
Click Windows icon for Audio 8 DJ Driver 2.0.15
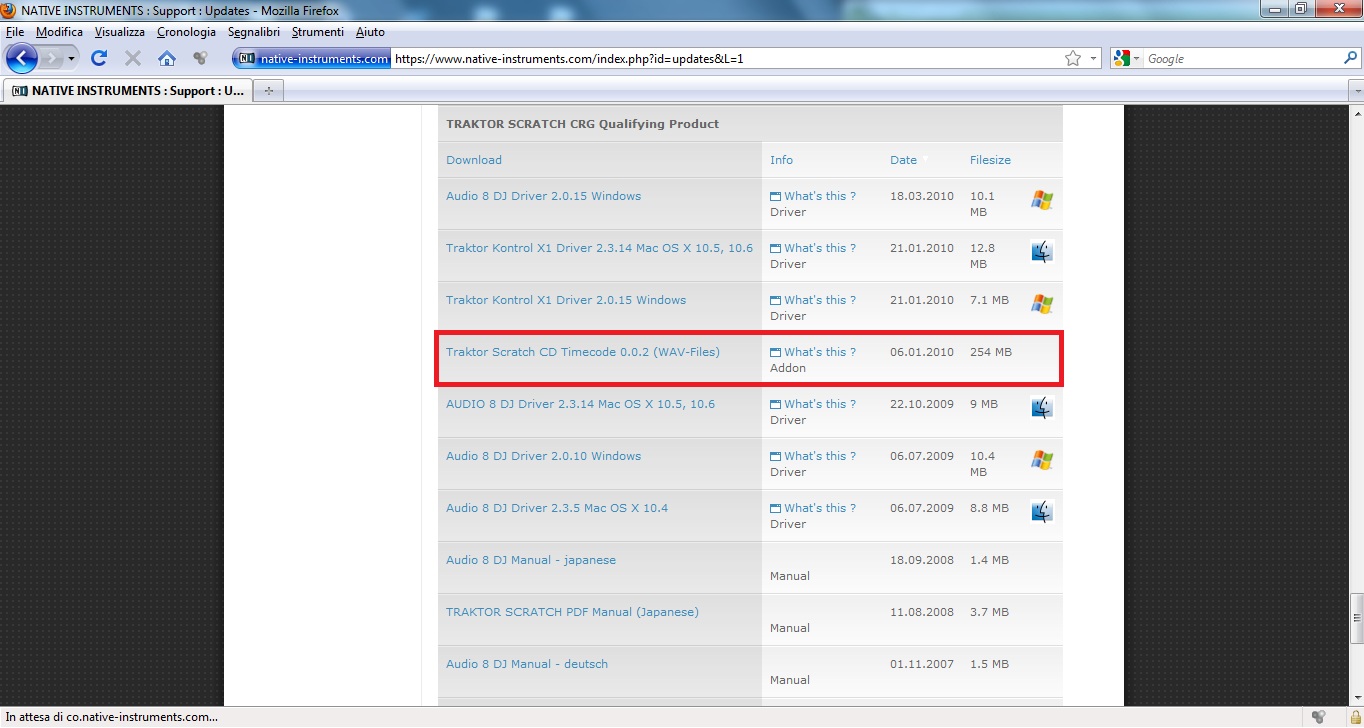click(x=1042, y=200)
